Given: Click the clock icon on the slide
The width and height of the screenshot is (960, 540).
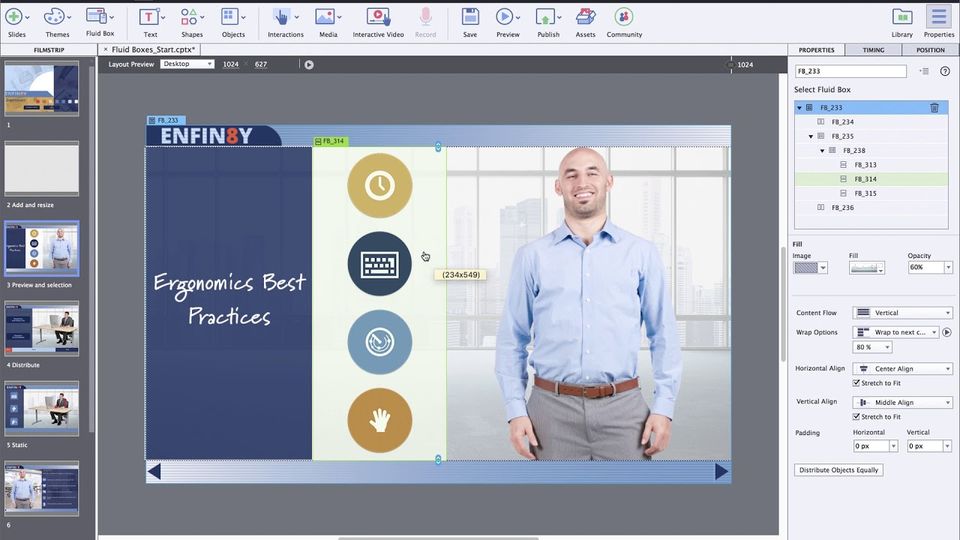Looking at the screenshot, I should click(x=380, y=186).
